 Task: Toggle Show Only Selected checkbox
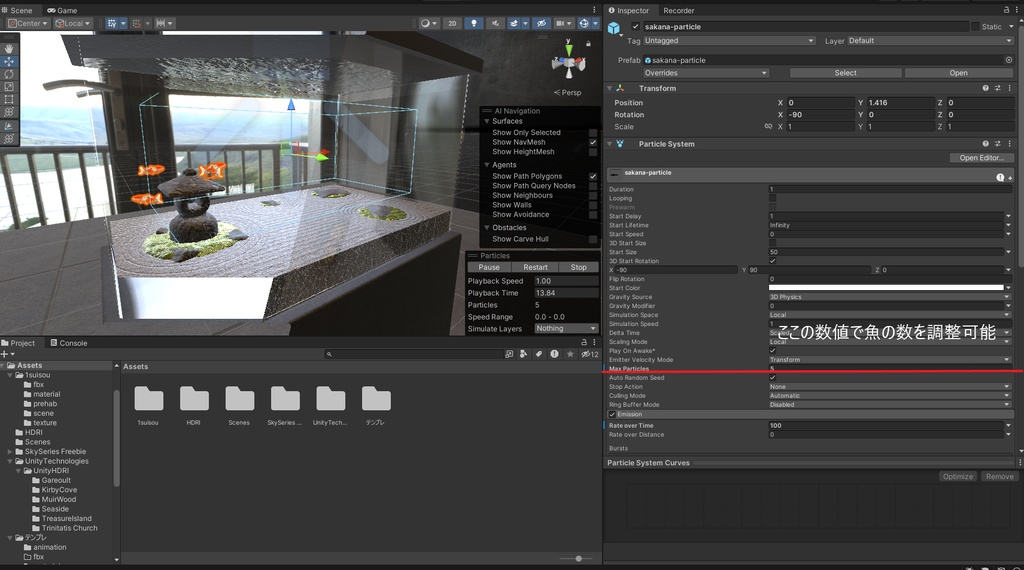(x=593, y=133)
